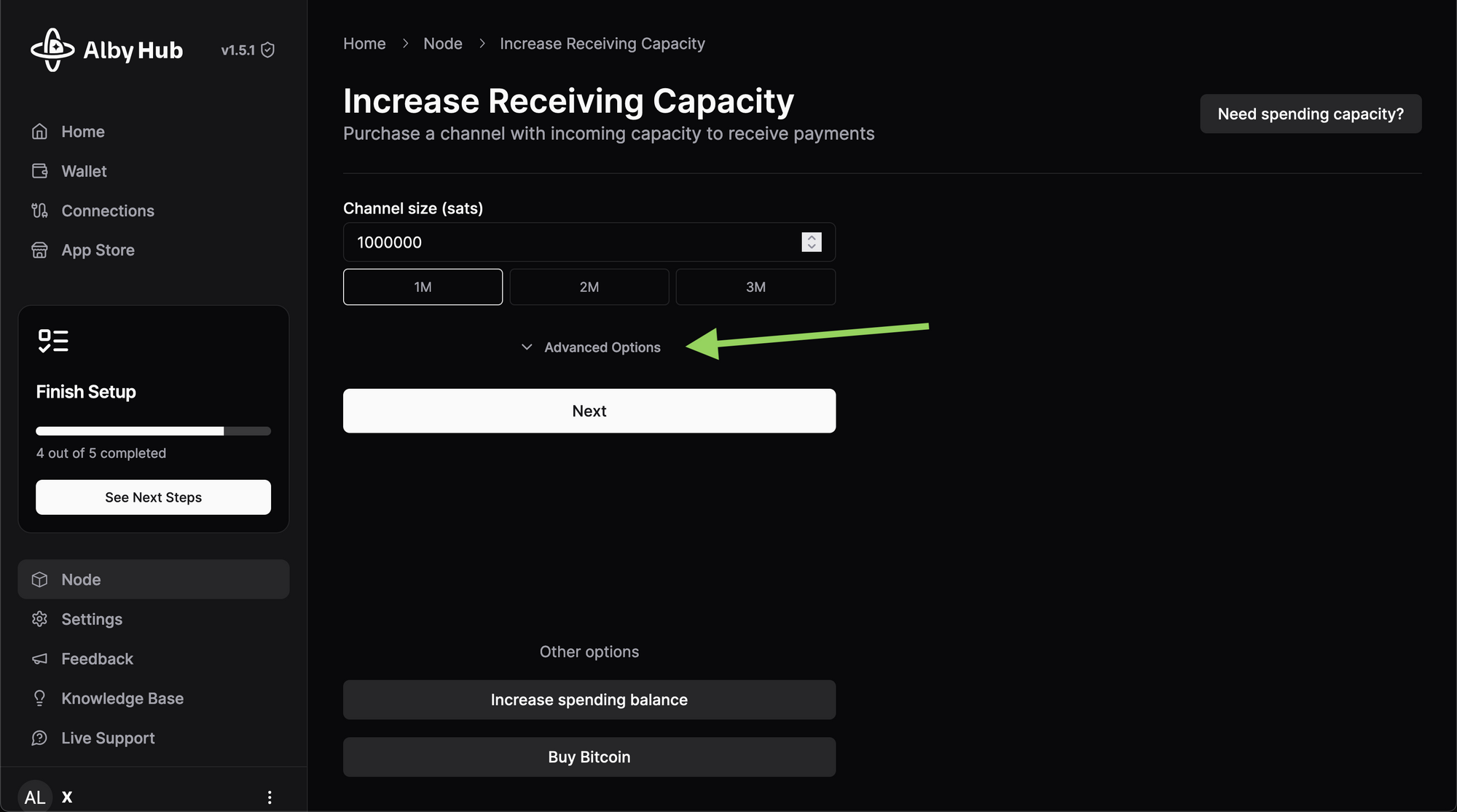Open Wallet from the sidebar
Screen dimensions: 1457x812
pyautogui.click(x=84, y=171)
